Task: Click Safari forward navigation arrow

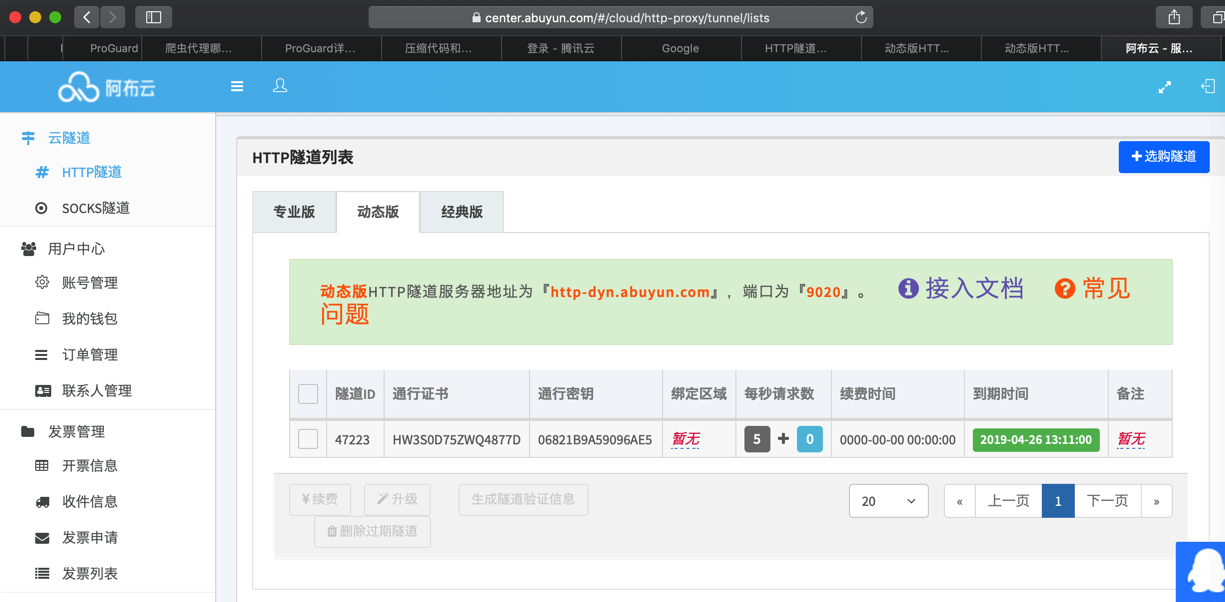Action: pos(113,17)
